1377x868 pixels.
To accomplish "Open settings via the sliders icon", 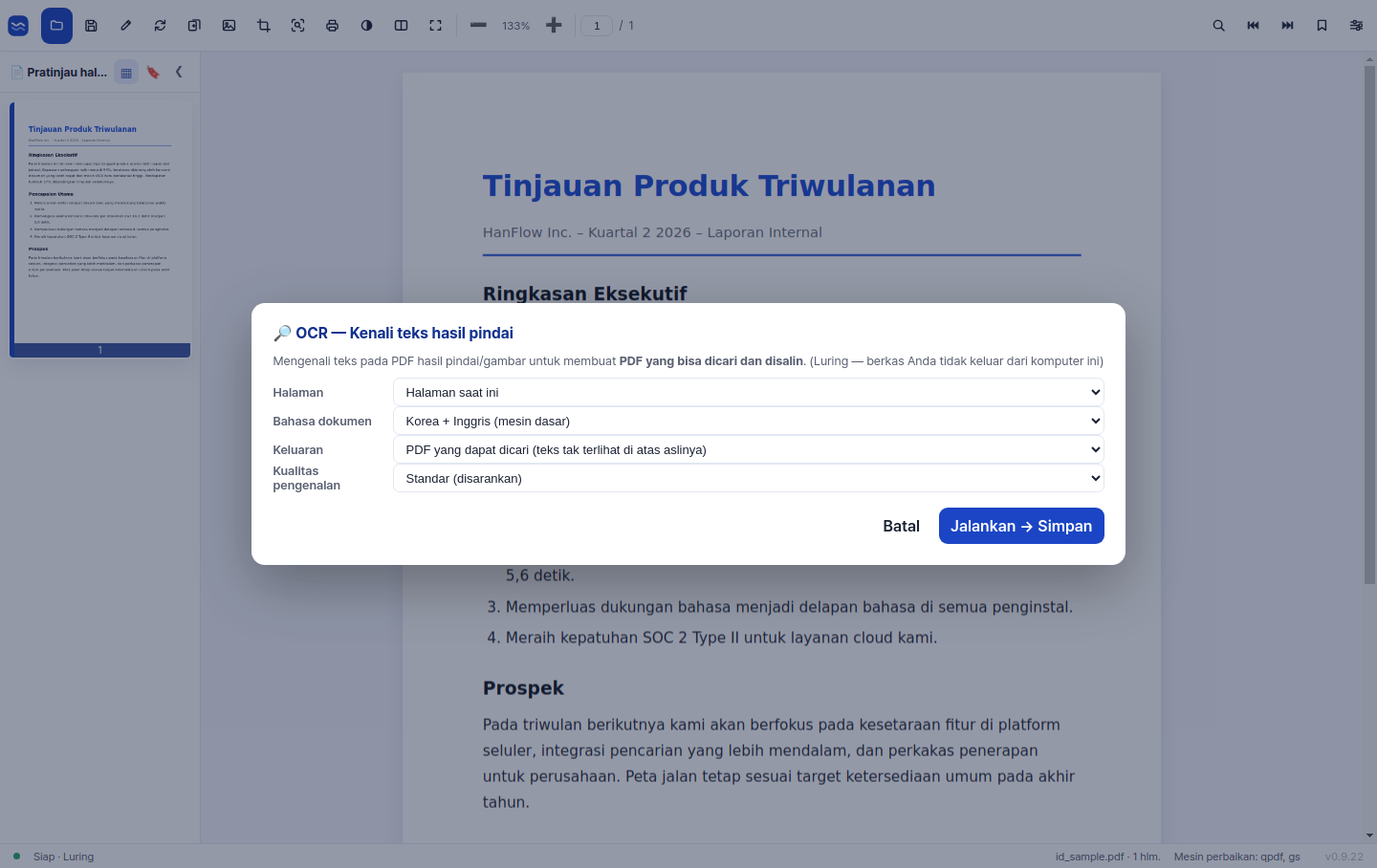I will click(x=1356, y=26).
